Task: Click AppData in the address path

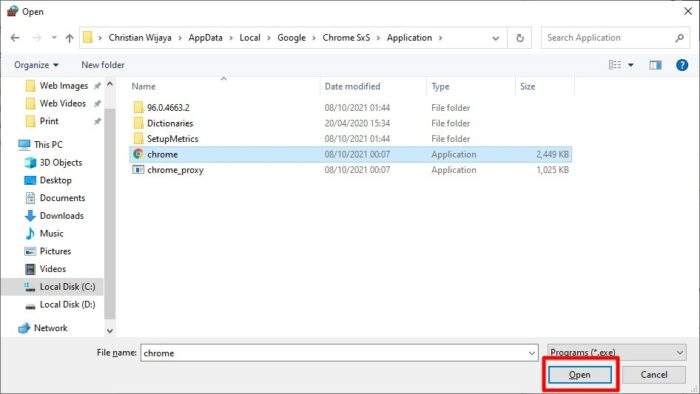Action: click(x=205, y=38)
